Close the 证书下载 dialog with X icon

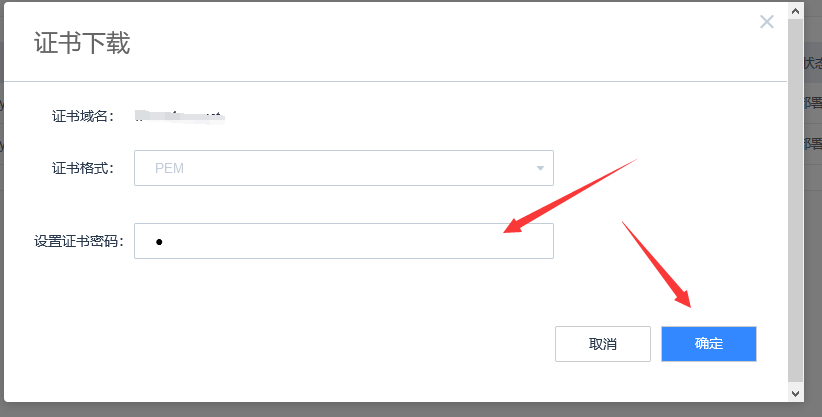click(766, 22)
